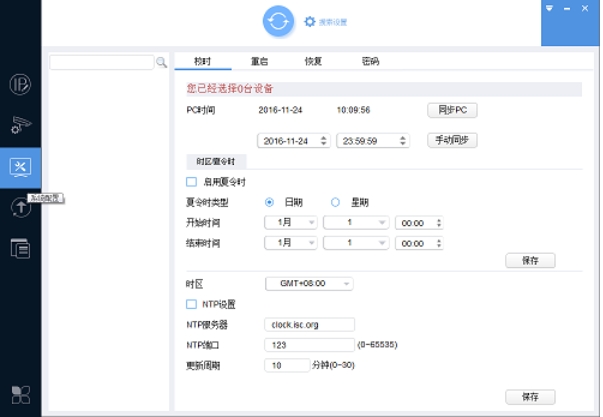Click the PC time value 10:09:56
This screenshot has width=603, height=417.
[x=353, y=110]
